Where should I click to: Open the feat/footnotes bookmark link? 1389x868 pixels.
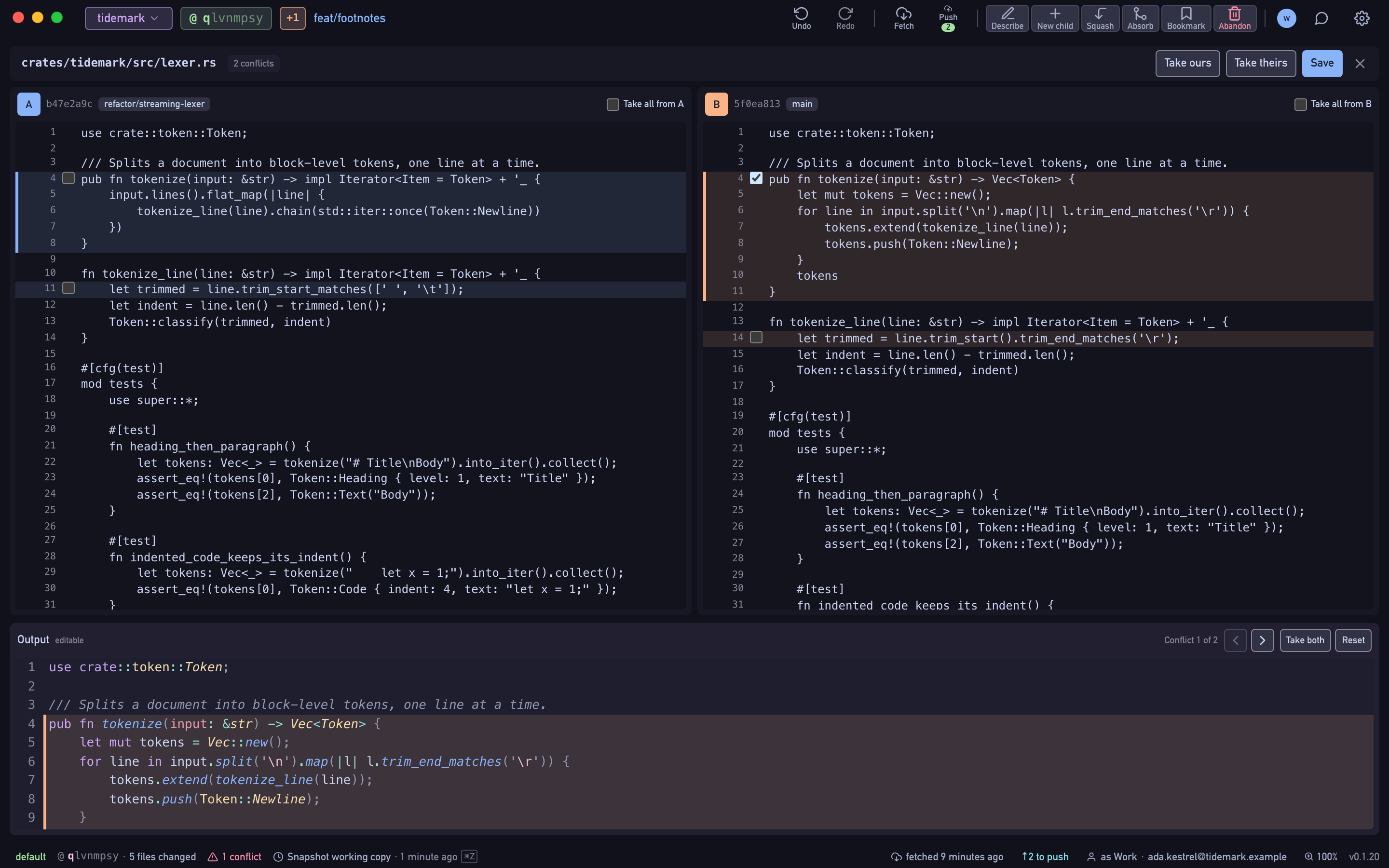coord(350,18)
